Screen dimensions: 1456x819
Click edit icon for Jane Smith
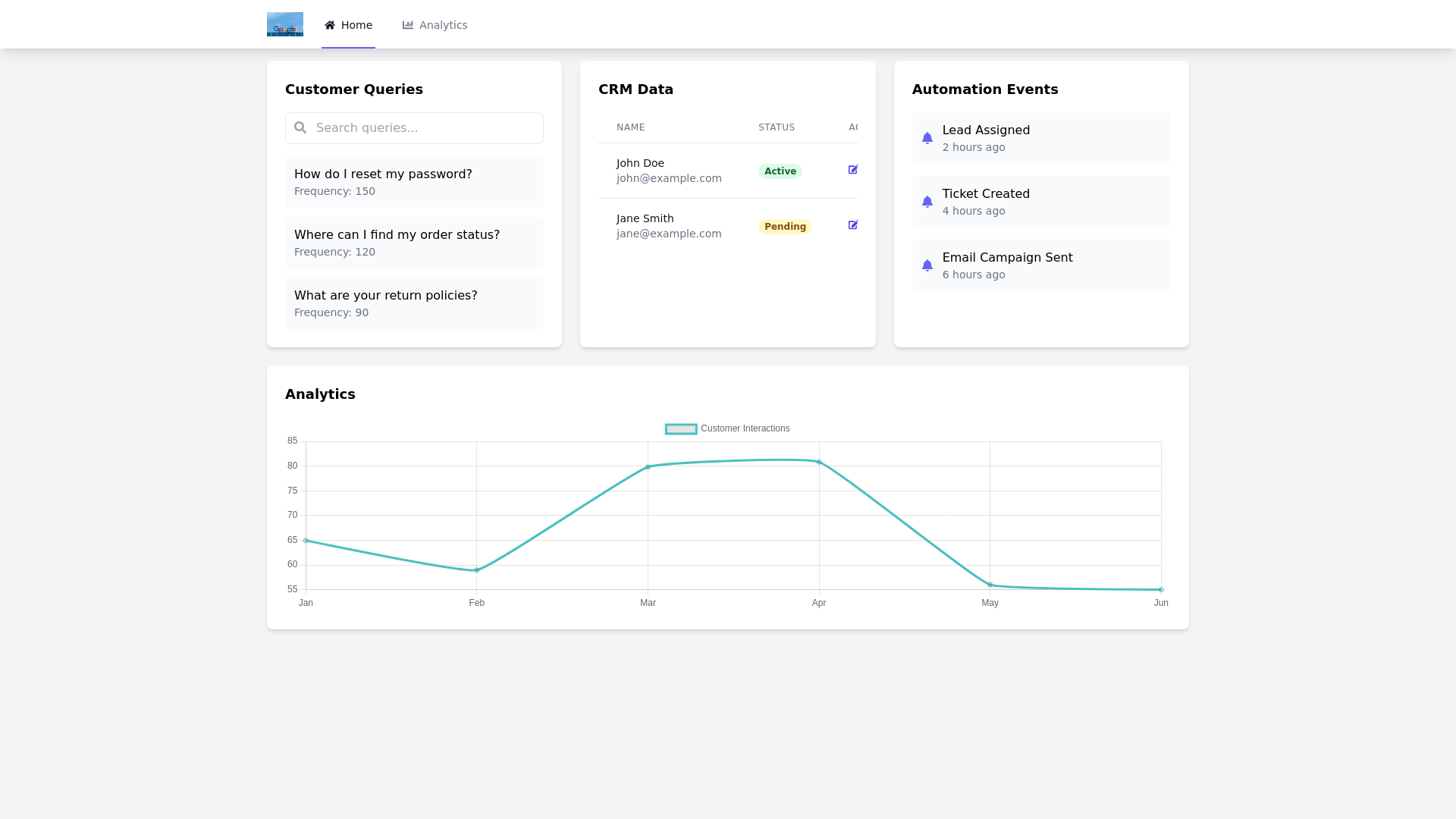(853, 225)
